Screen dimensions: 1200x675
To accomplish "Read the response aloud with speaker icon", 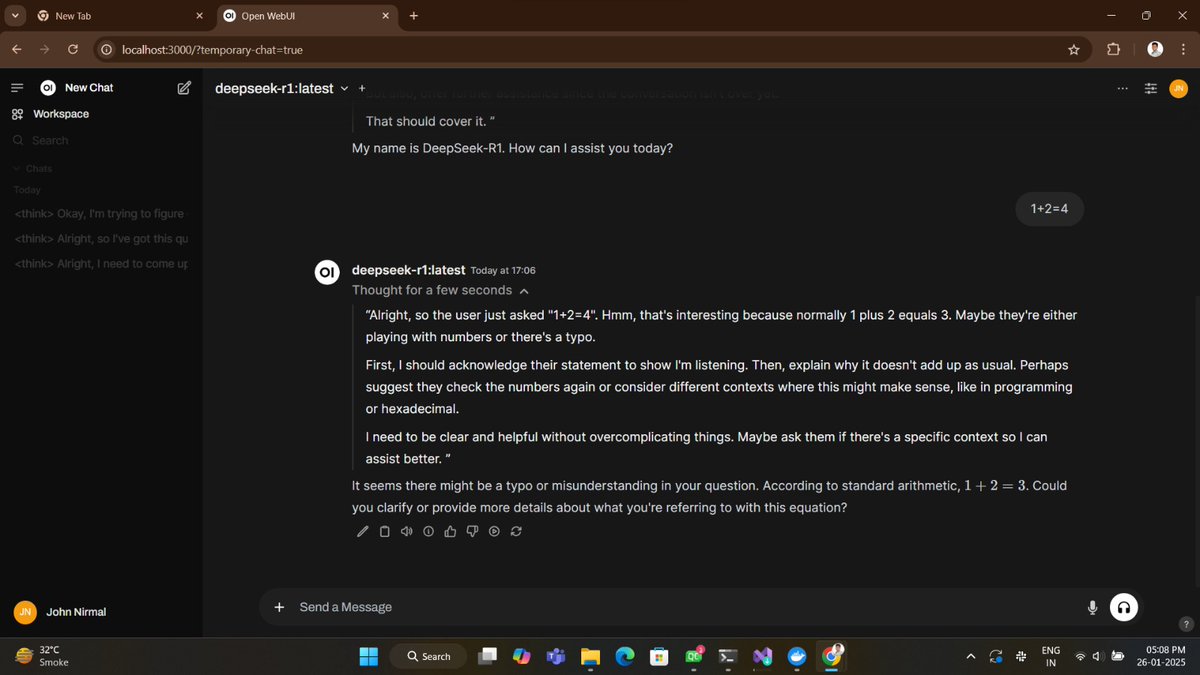I will (x=407, y=531).
